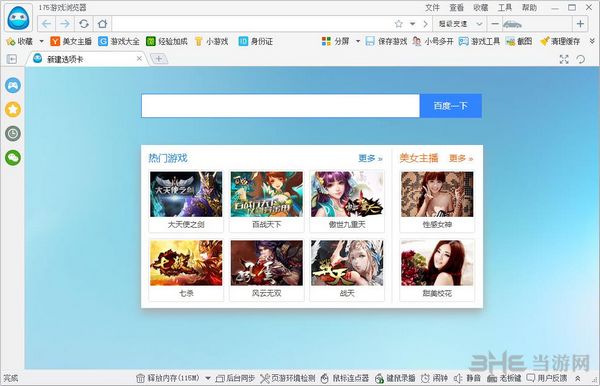Increase speed with plus button
This screenshot has width=600, height=386.
tap(580, 24)
